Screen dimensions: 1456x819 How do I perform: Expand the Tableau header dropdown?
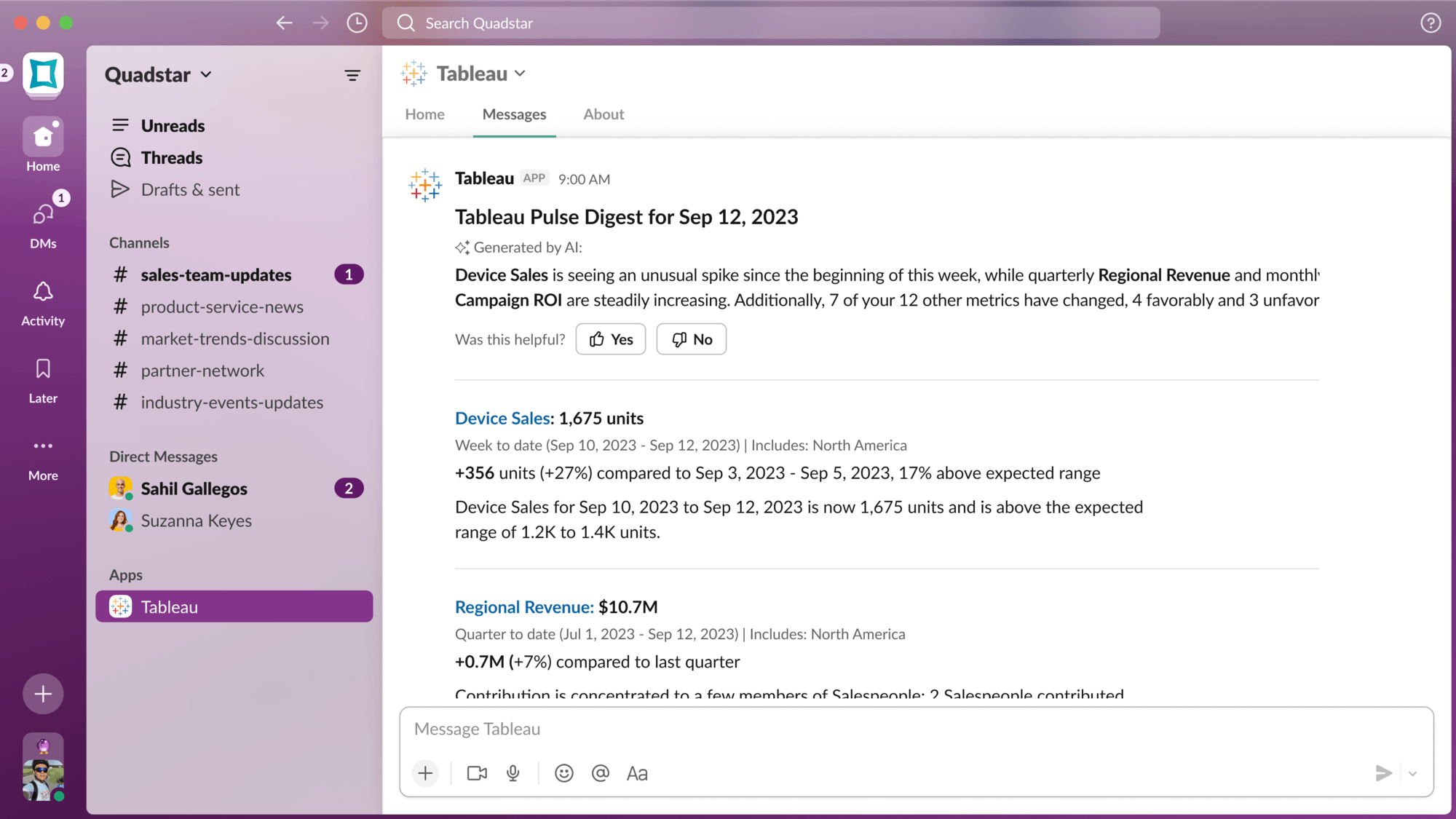(x=480, y=74)
